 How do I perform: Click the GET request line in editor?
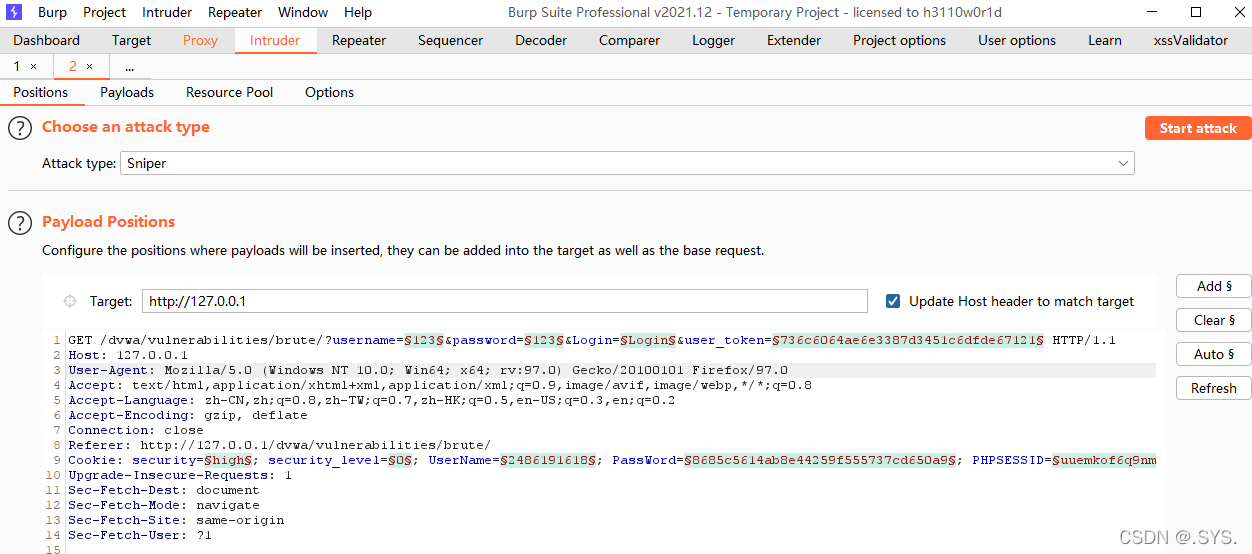point(591,340)
